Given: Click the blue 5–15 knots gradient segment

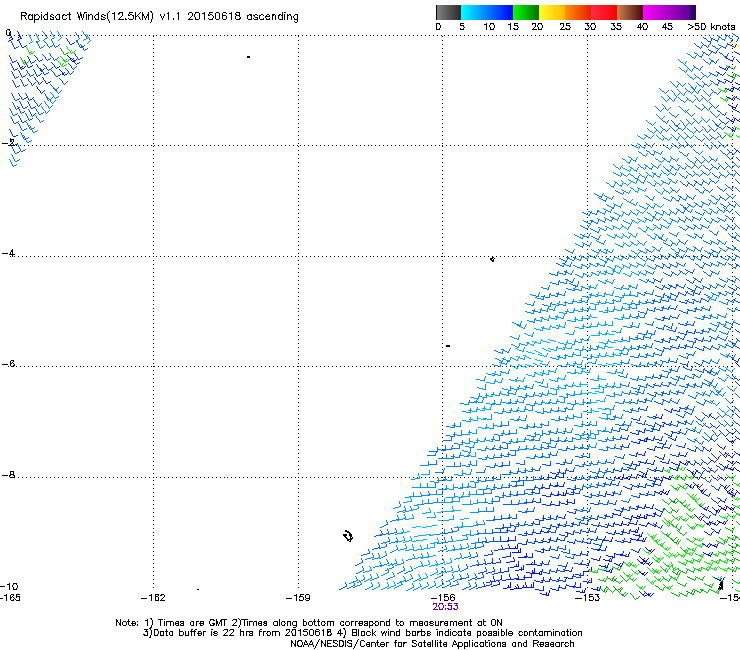Looking at the screenshot, I should [487, 12].
